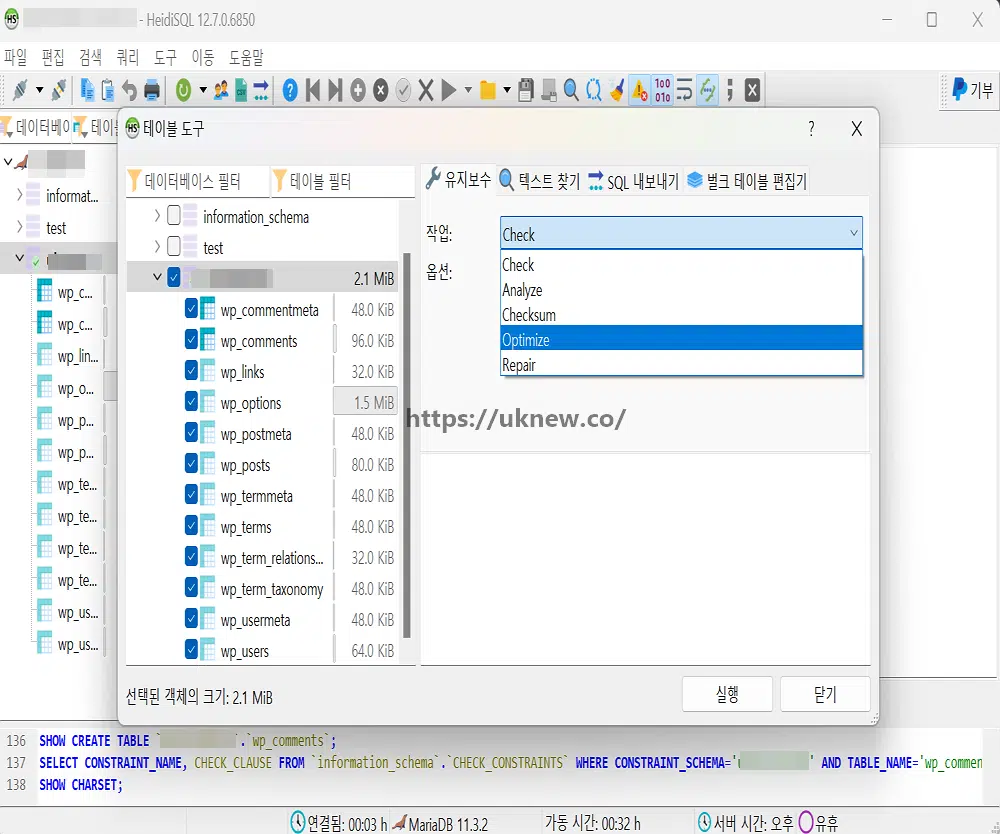Click the blue help question mark icon
The height and width of the screenshot is (834, 1000).
[290, 91]
